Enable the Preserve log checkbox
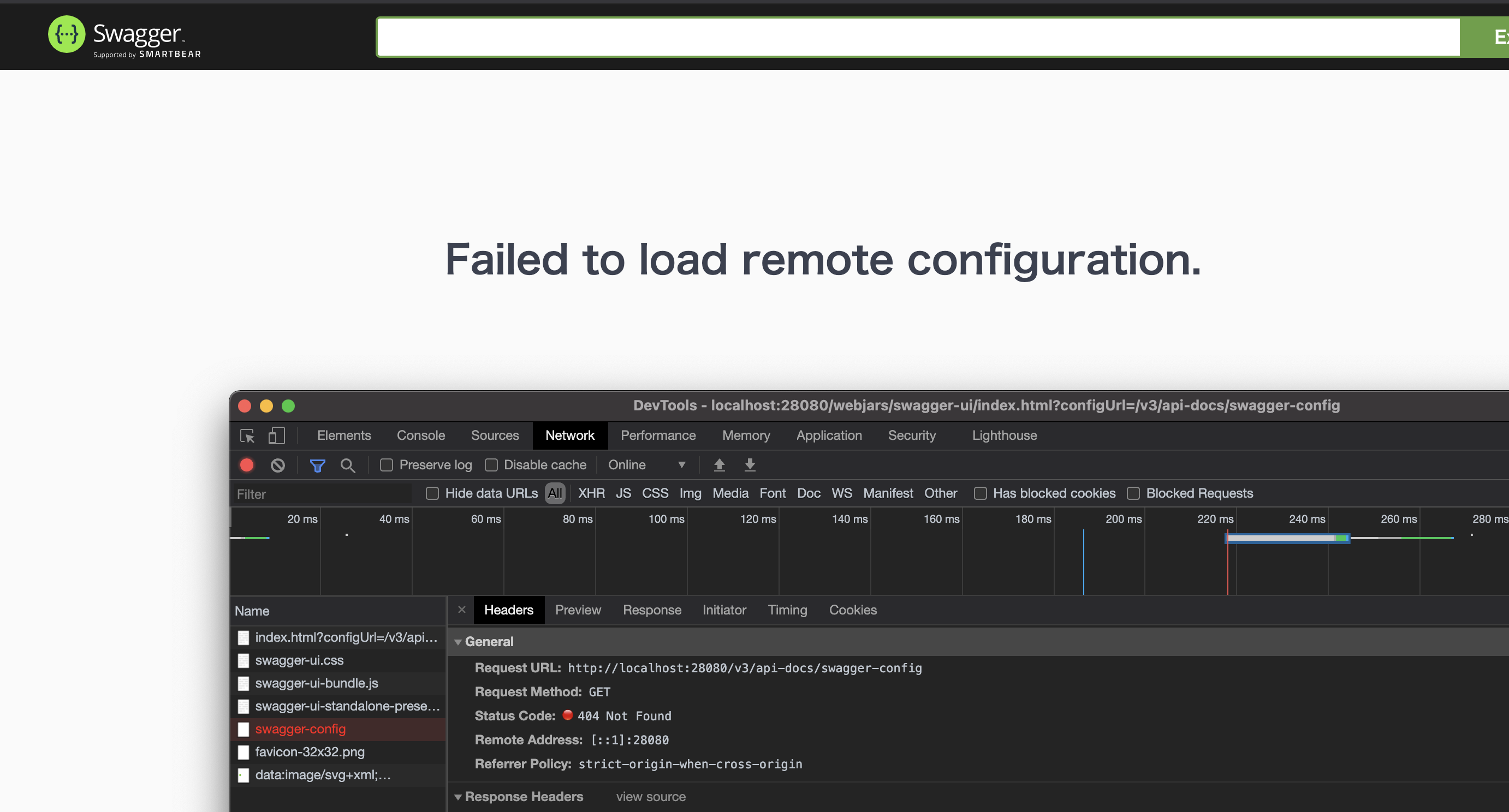Image resolution: width=1509 pixels, height=812 pixels. click(387, 465)
